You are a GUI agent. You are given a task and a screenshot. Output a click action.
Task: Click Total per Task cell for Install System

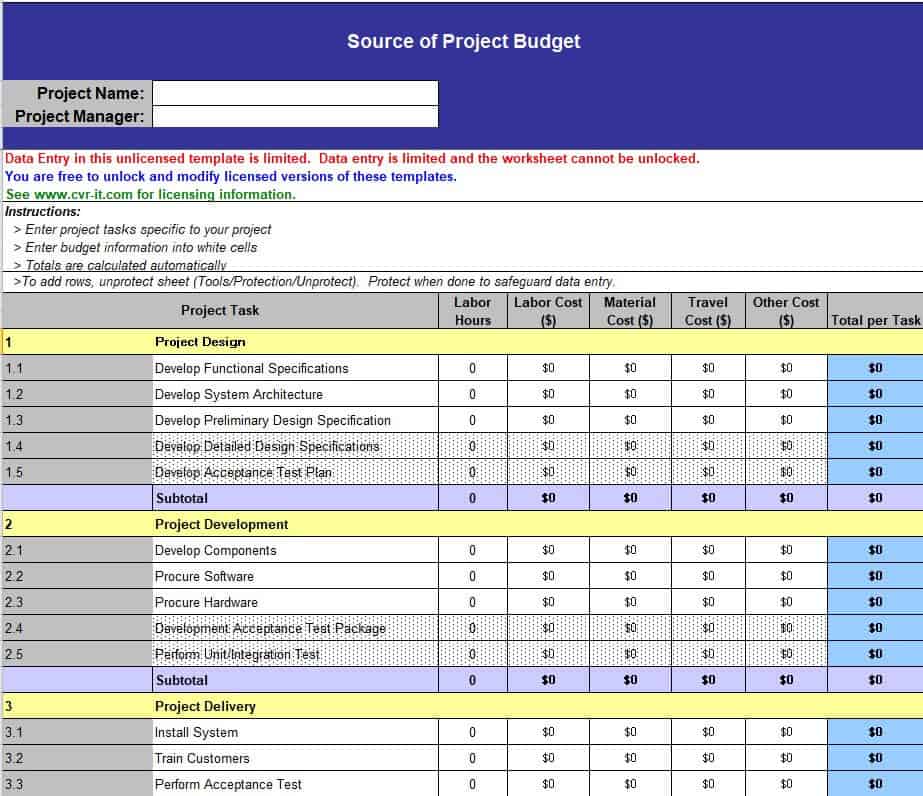click(x=875, y=732)
